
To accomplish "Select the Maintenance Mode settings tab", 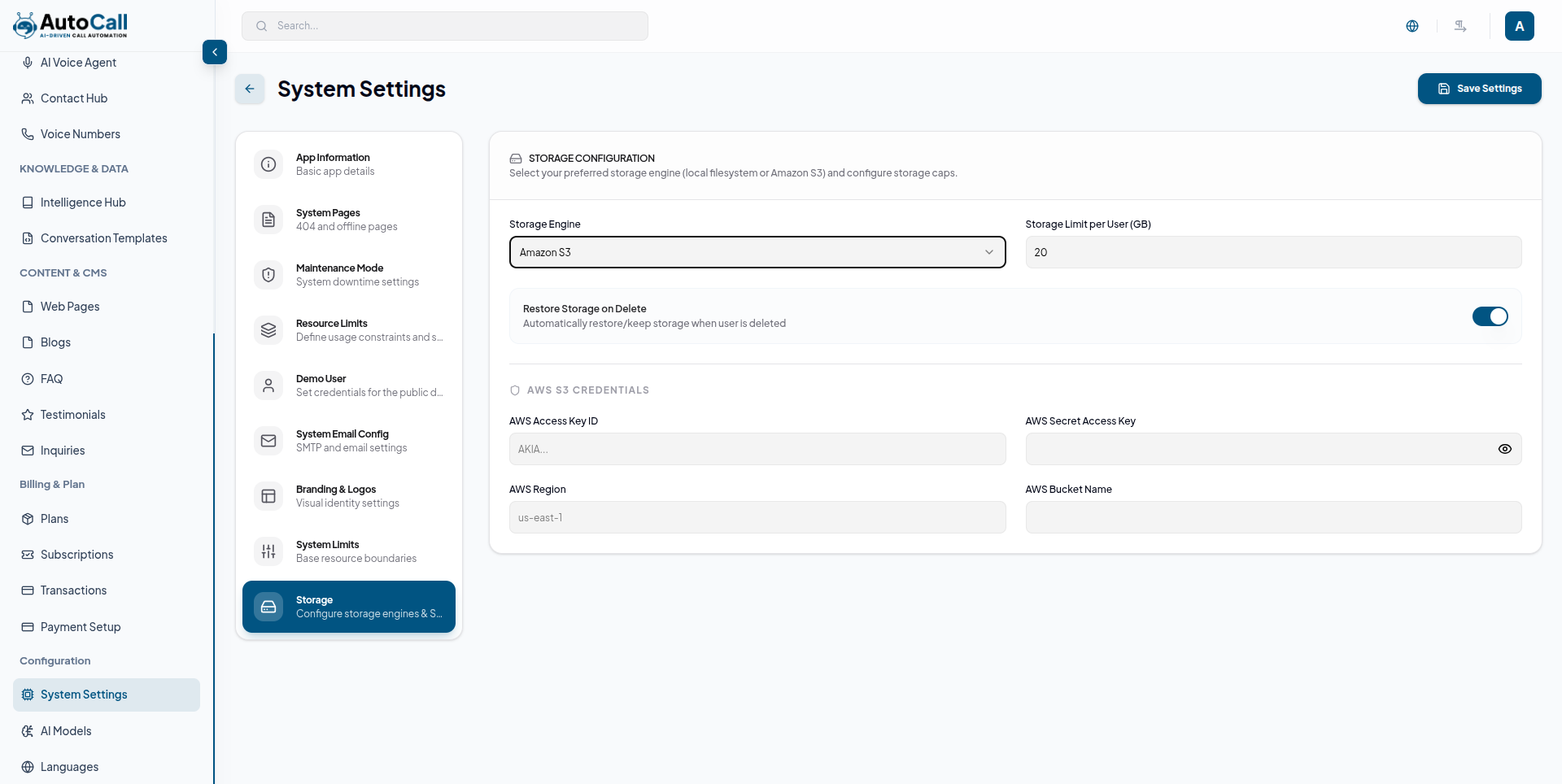I will coord(349,275).
